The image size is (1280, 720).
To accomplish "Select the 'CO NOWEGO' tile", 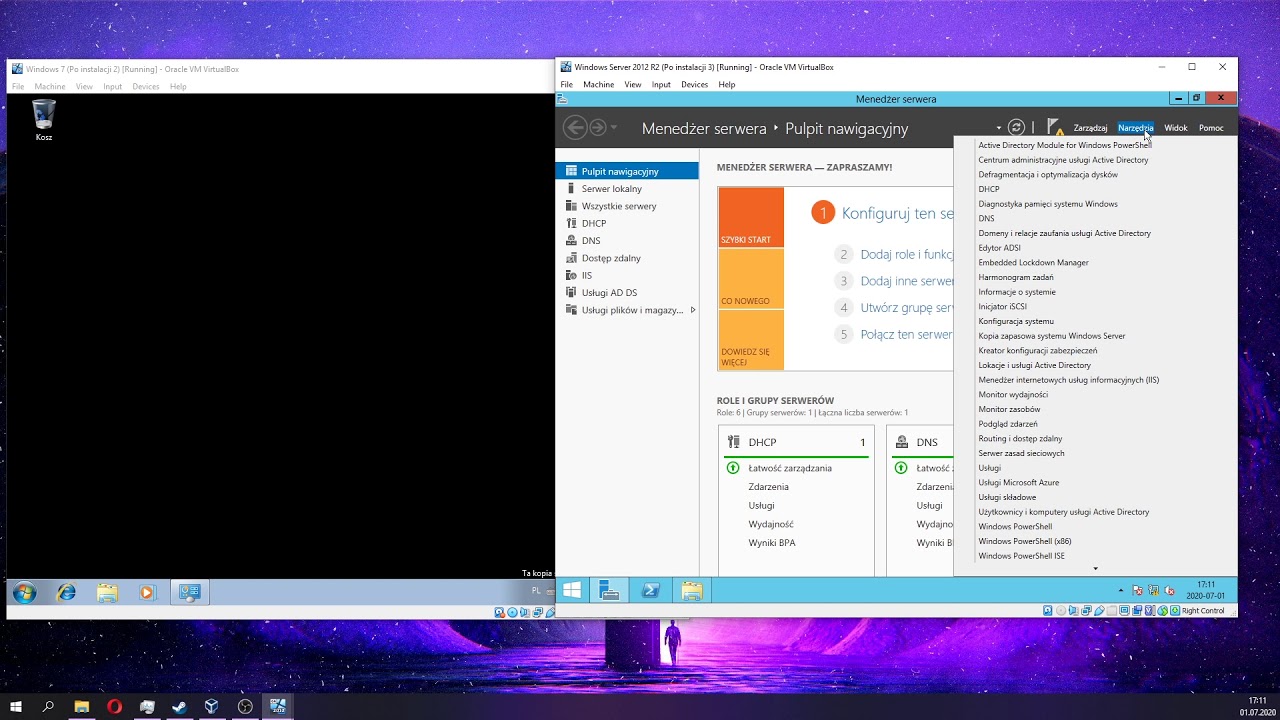I will pyautogui.click(x=751, y=279).
